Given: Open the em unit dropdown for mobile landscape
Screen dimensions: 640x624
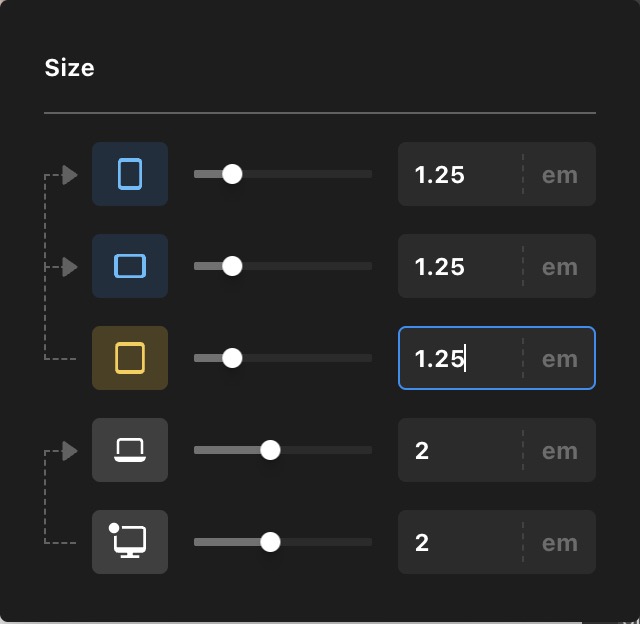Looking at the screenshot, I should pos(559,266).
